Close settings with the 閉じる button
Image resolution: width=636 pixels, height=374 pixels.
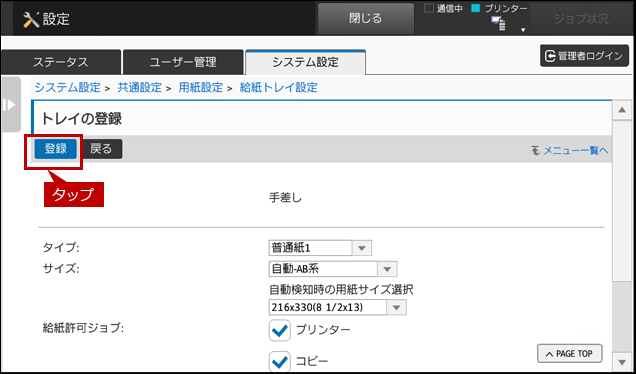tap(365, 19)
